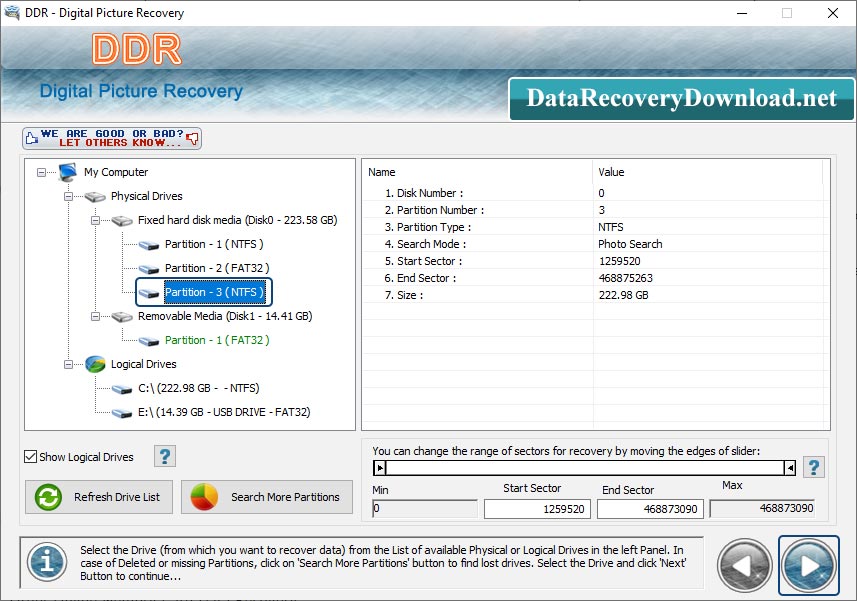
Task: Click the green refresh arrows icon
Action: [x=48, y=497]
